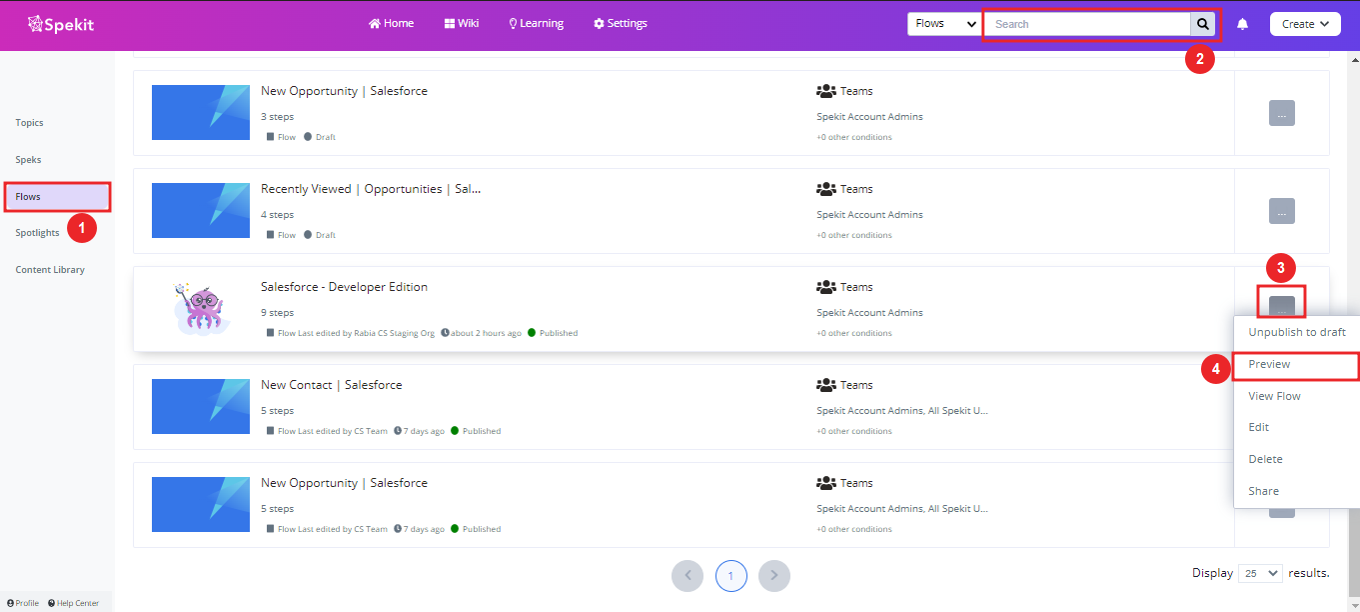Open the Flows search filter dropdown
The image size is (1360, 612).
[x=944, y=23]
